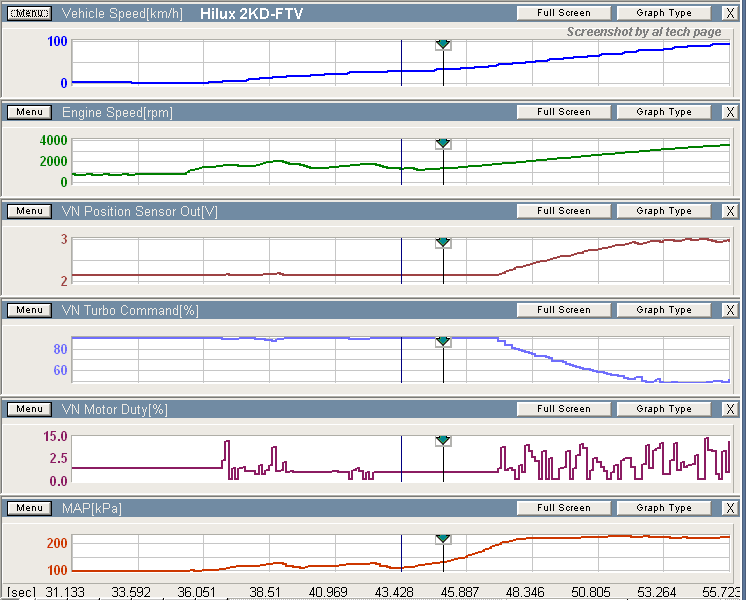Close the Engine Speed graph panel
The height and width of the screenshot is (600, 746).
pos(730,112)
